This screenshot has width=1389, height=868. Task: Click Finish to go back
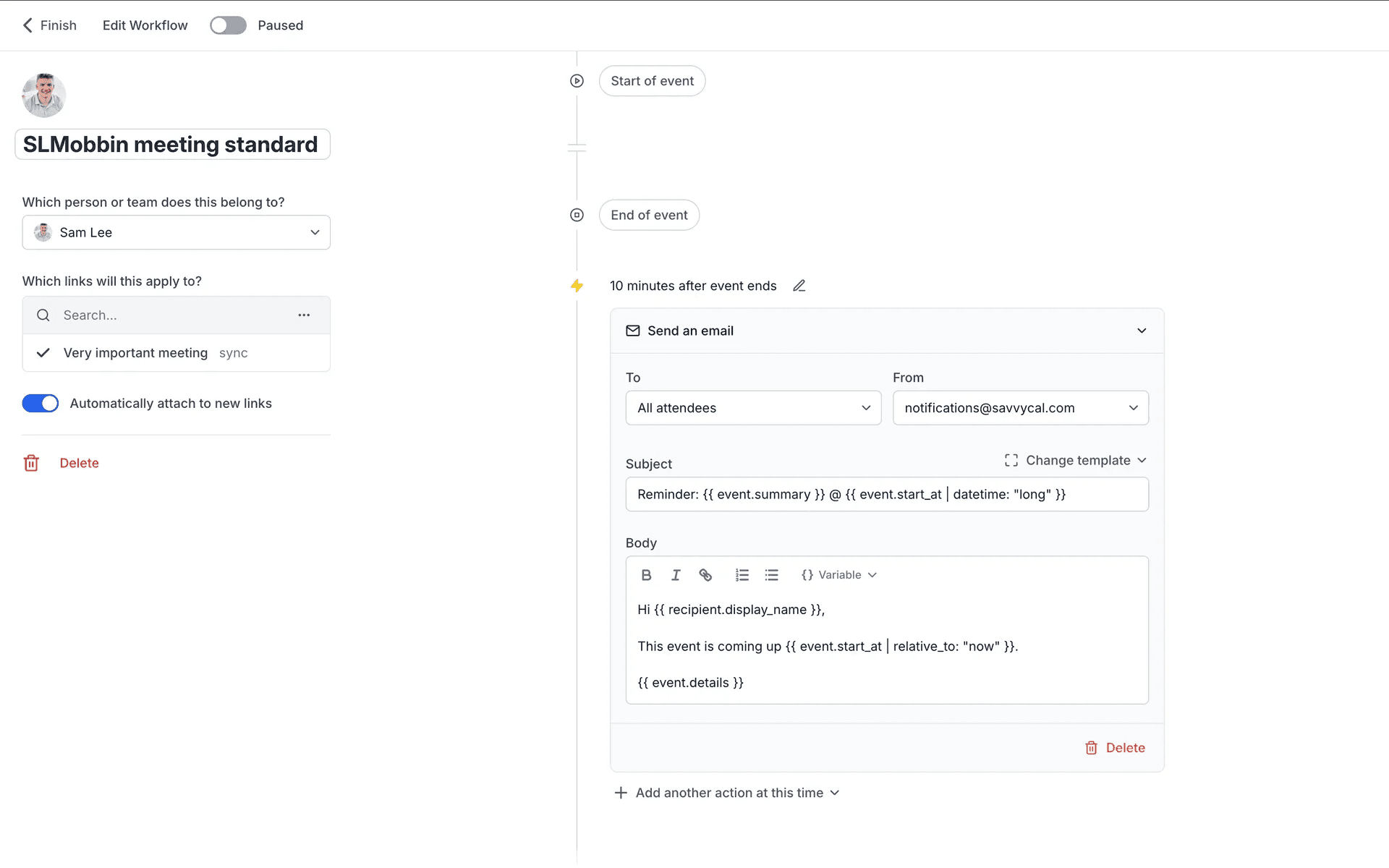(x=49, y=25)
